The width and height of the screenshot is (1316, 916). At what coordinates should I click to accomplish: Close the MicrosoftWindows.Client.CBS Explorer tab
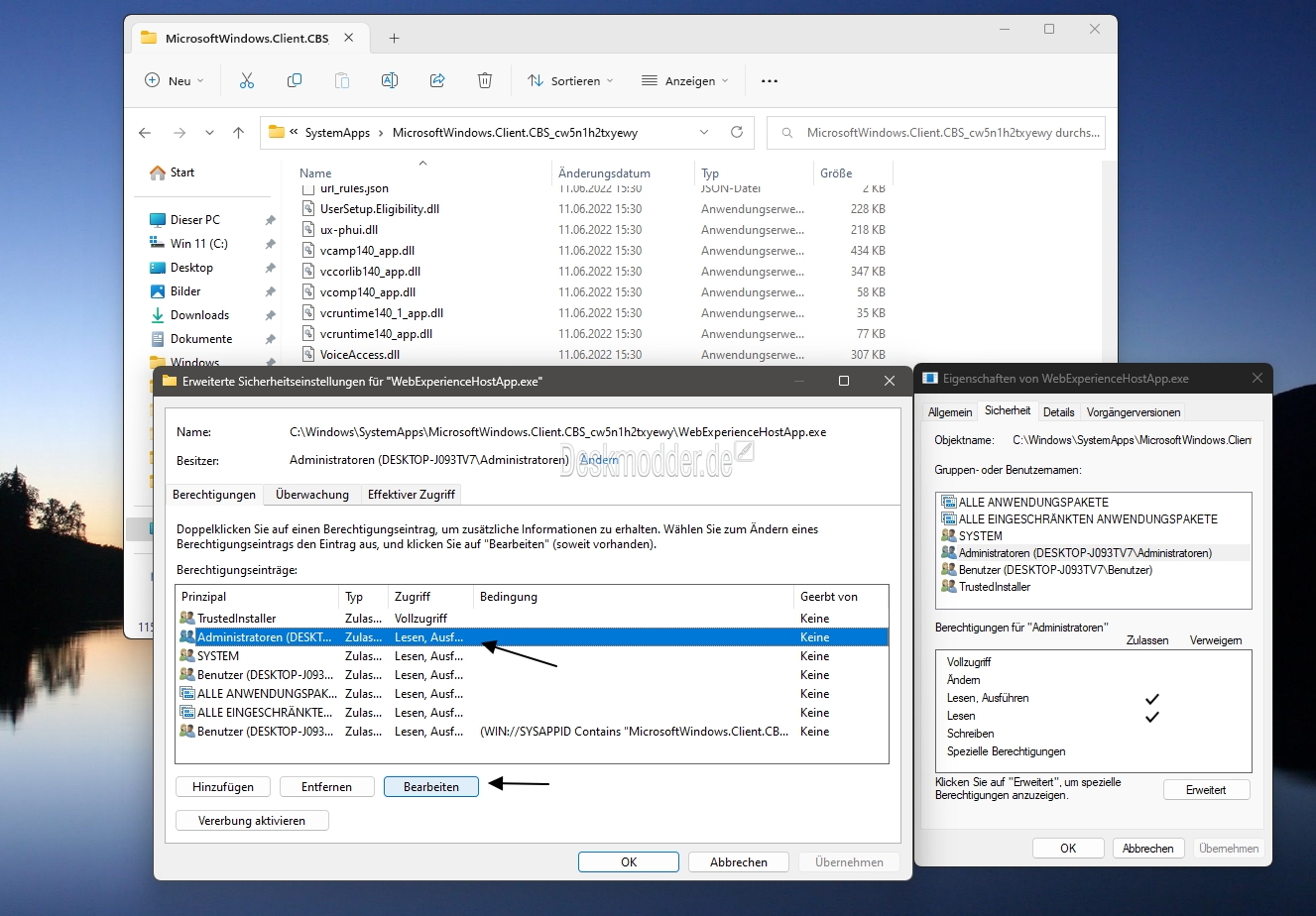[349, 39]
